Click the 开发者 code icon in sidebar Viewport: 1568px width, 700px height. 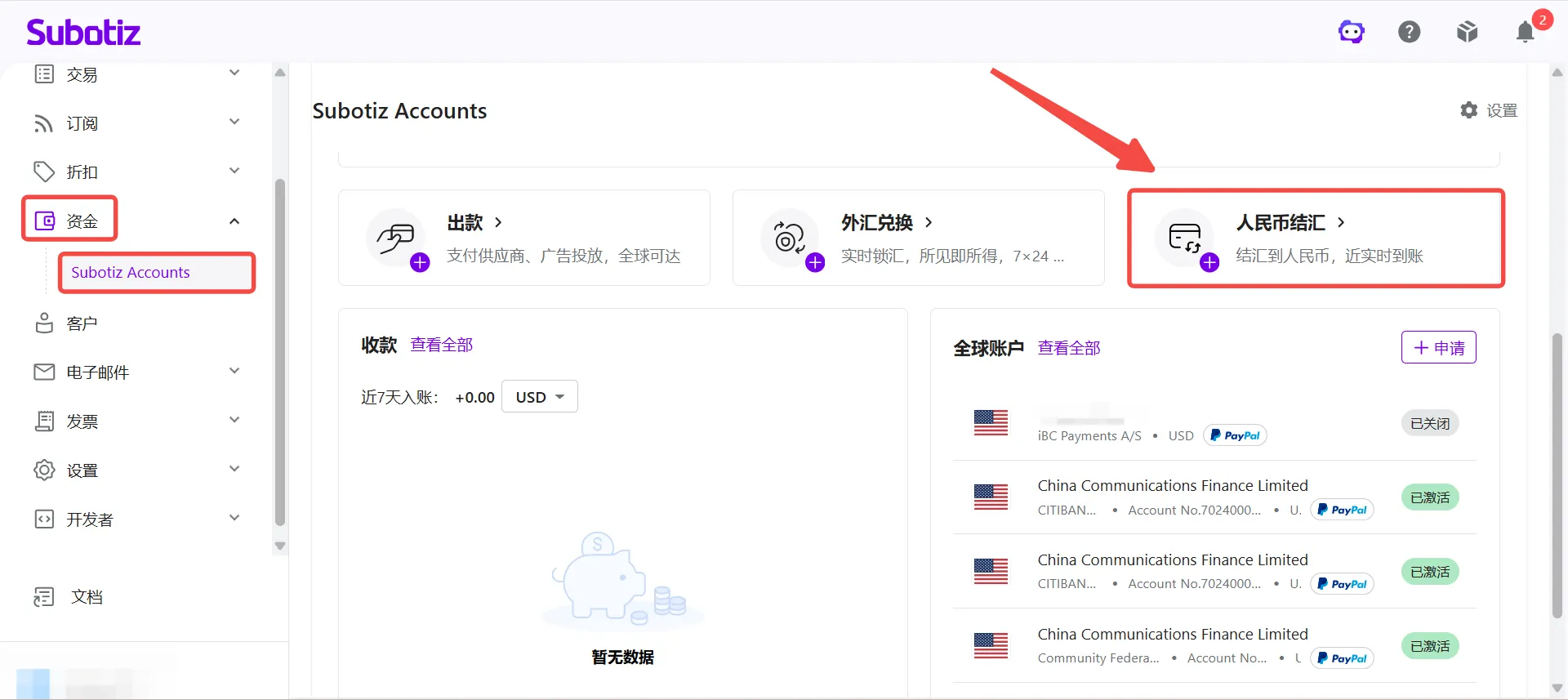pos(44,519)
